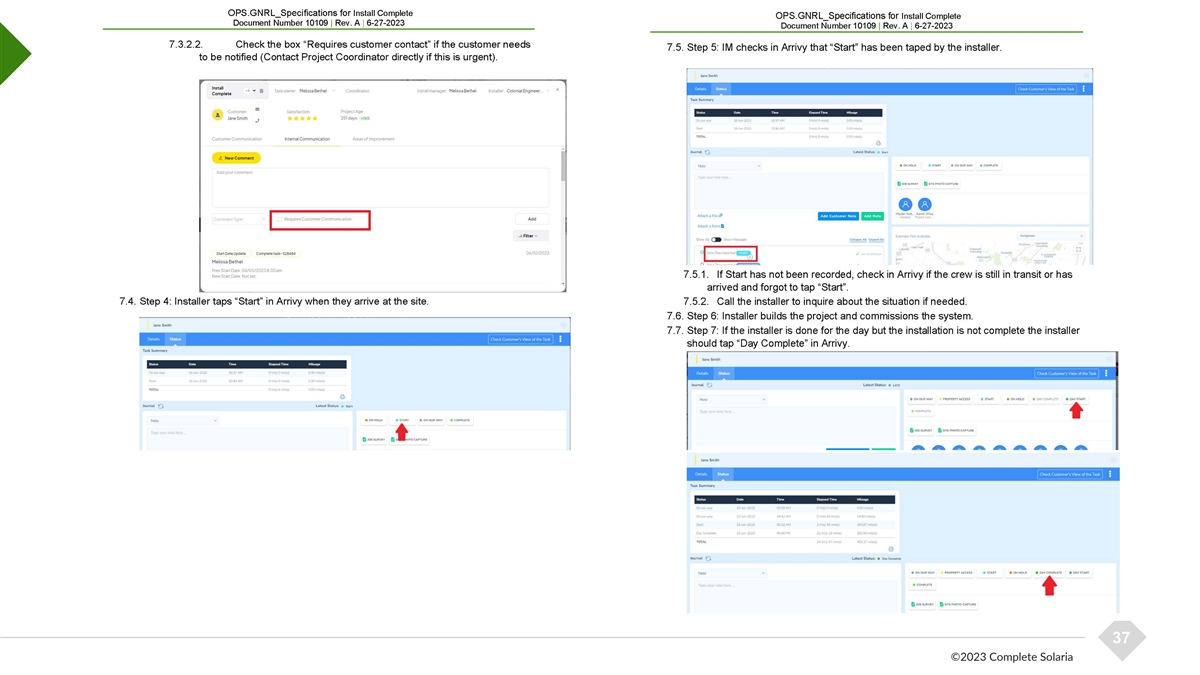Click the fullscreen icon on the map
The width and height of the screenshot is (1200, 675).
click(x=1077, y=250)
